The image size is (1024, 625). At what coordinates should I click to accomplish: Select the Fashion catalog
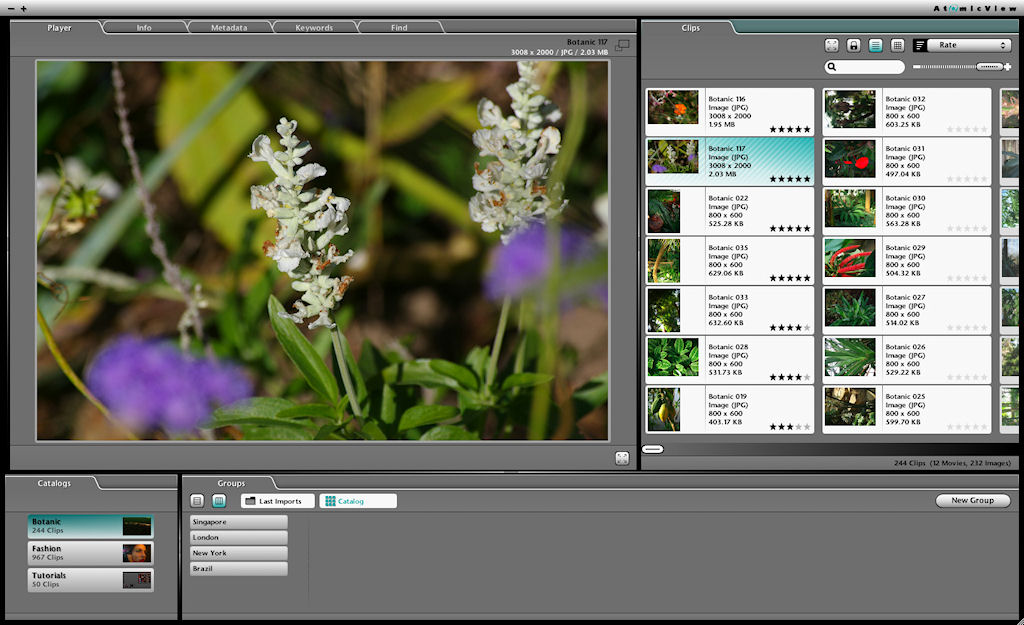tap(90, 553)
